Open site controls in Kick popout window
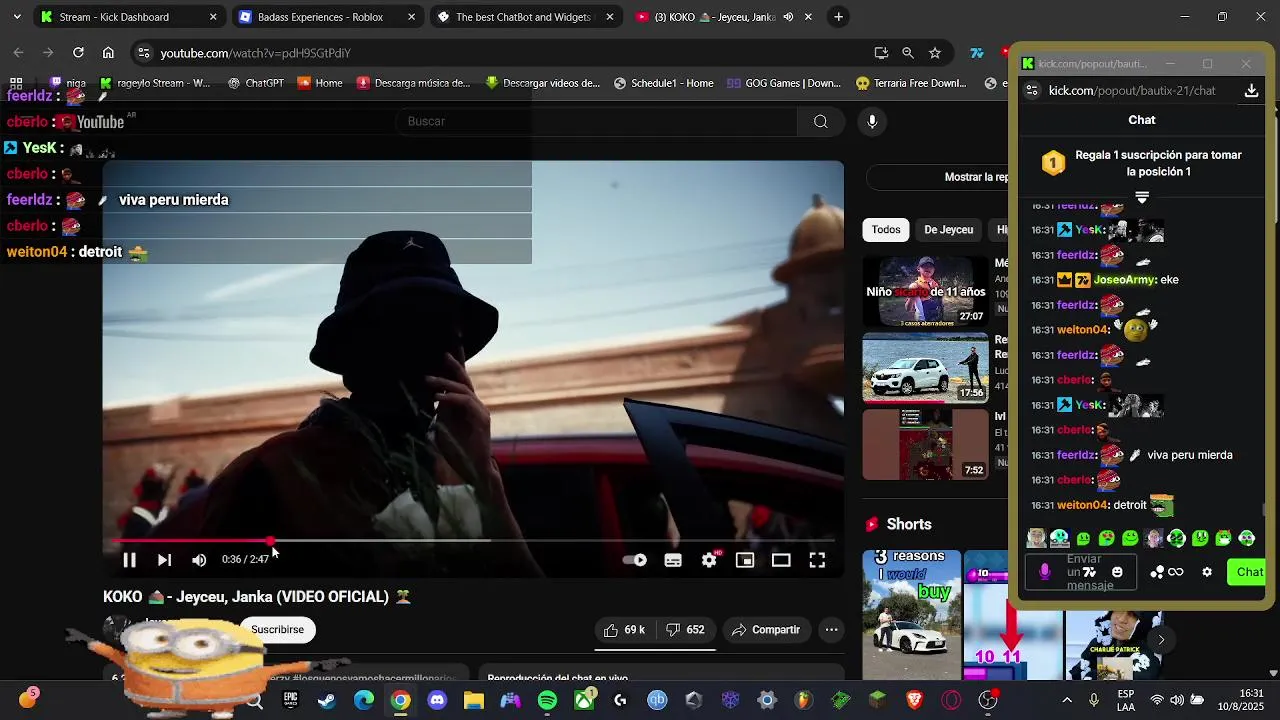1280x720 pixels. [x=1033, y=91]
